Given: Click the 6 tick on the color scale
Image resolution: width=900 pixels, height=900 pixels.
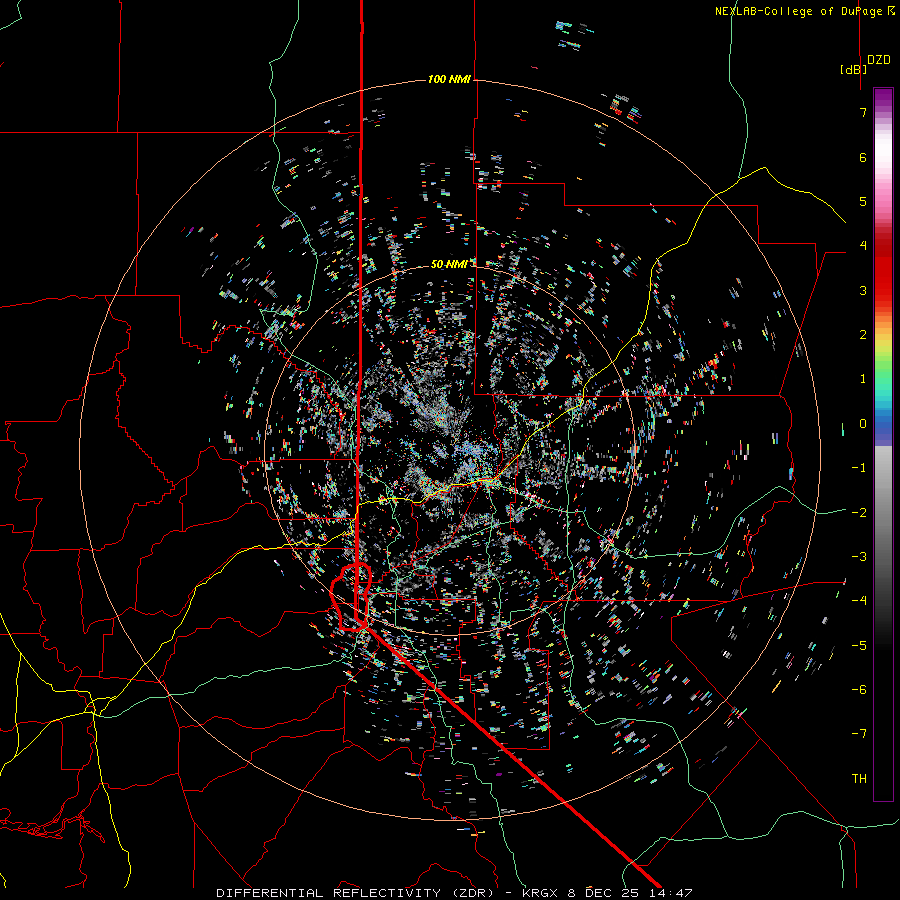Looking at the screenshot, I should pos(863,157).
